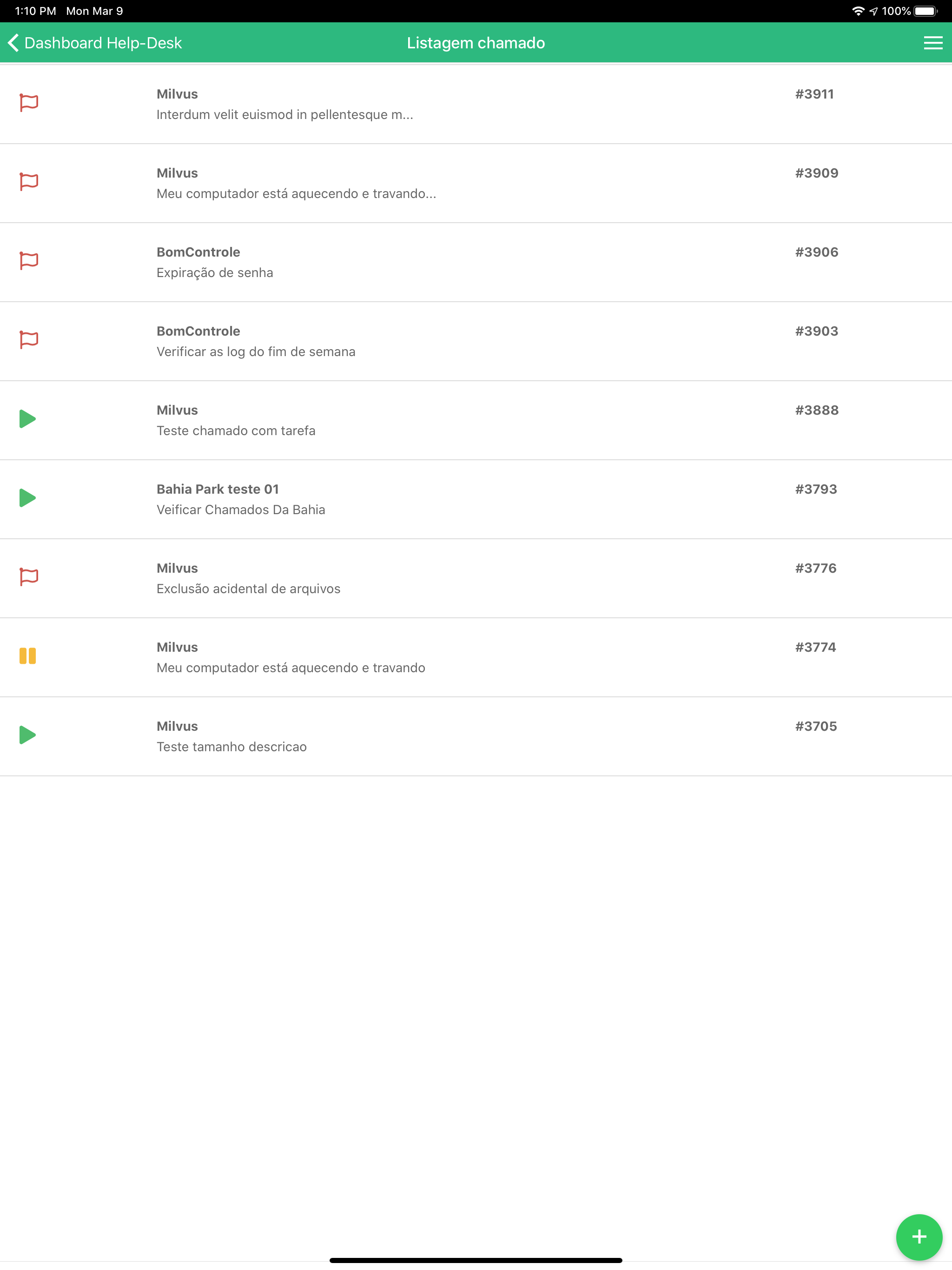The image size is (952, 1270).
Task: Open 'Interdum velit euismod' ticket
Action: [x=476, y=105]
